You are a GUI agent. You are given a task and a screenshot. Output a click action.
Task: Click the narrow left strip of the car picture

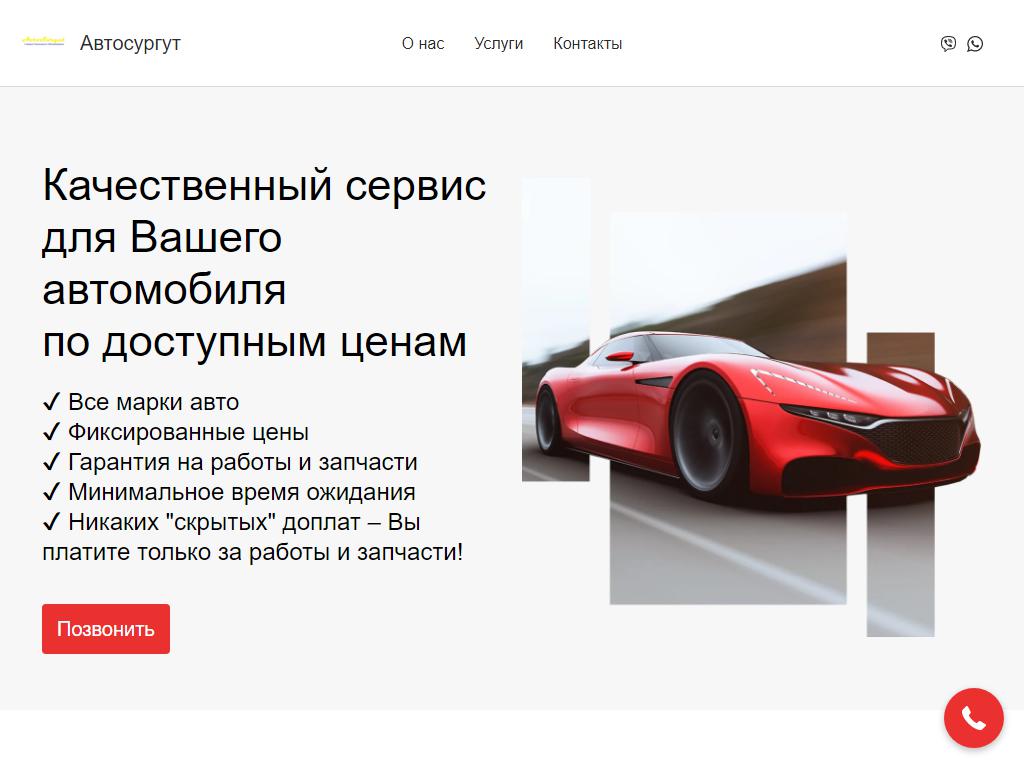click(556, 330)
